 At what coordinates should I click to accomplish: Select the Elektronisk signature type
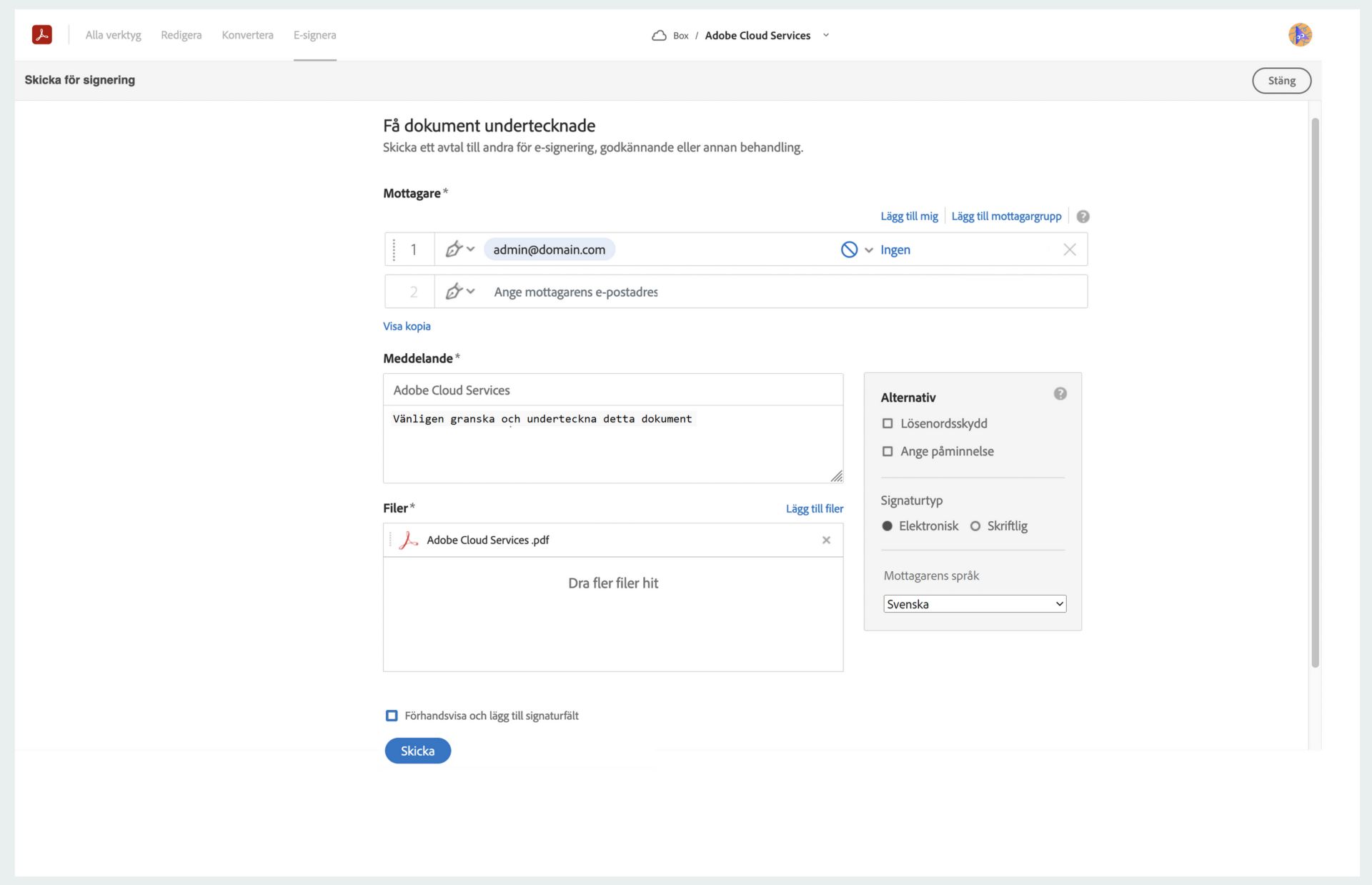887,525
